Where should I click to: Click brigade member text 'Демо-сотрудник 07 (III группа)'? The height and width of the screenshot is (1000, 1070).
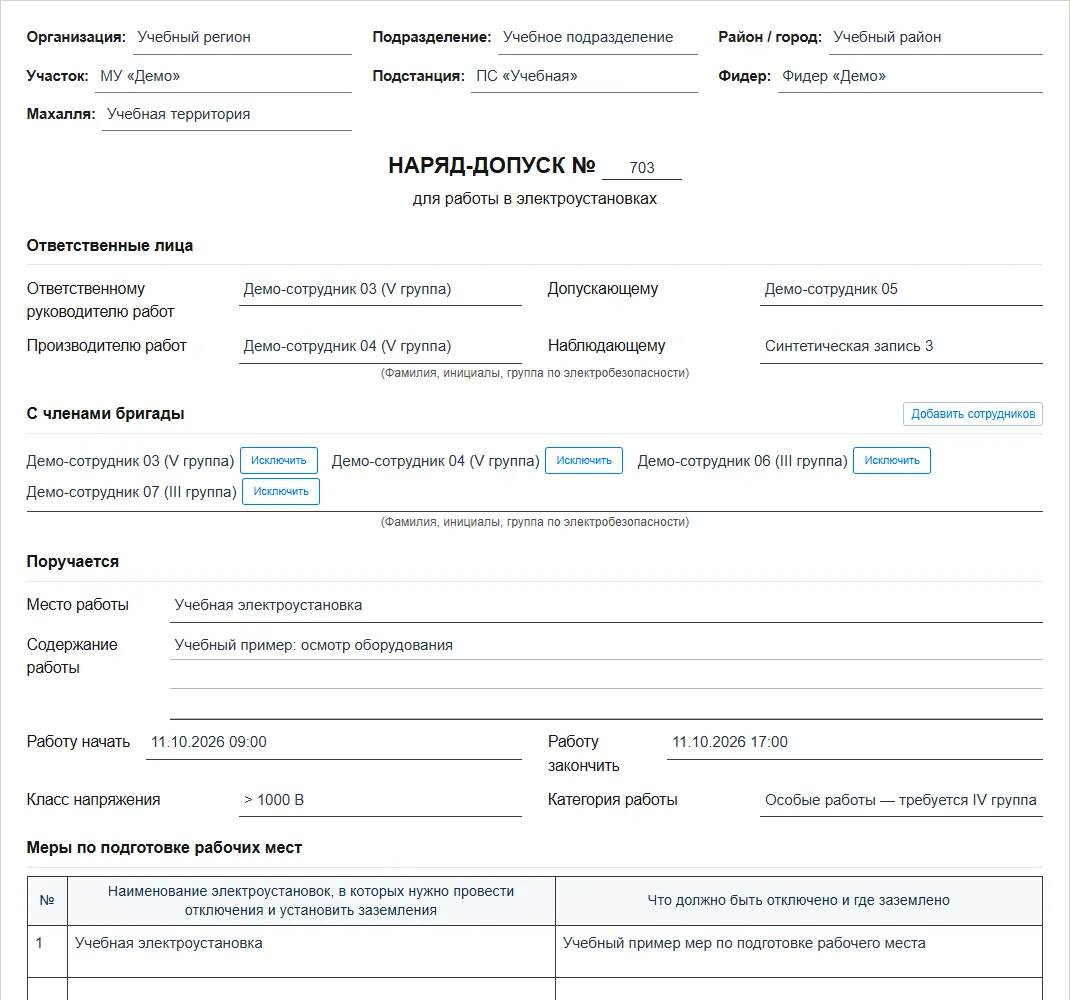click(132, 491)
